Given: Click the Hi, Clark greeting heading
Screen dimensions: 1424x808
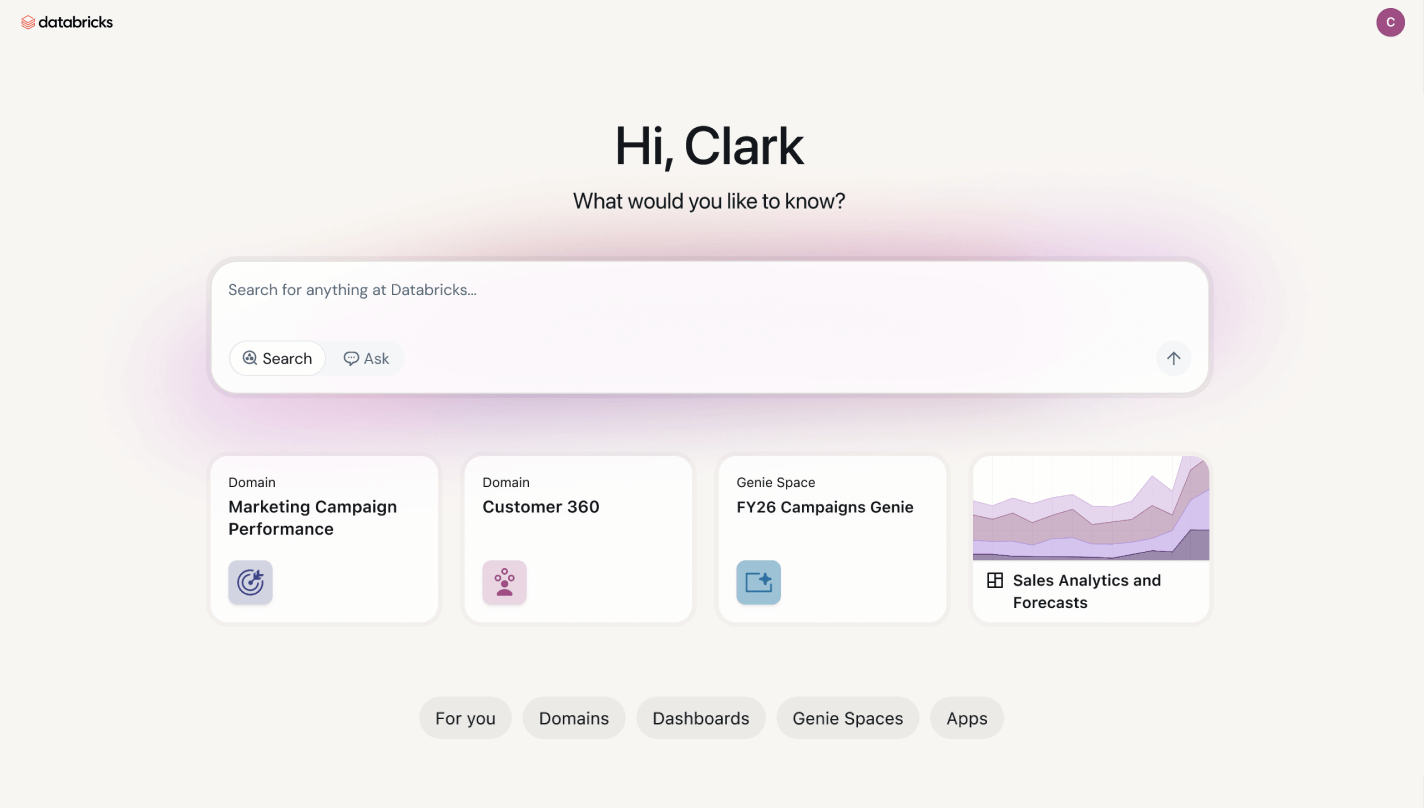Looking at the screenshot, I should click(x=709, y=146).
